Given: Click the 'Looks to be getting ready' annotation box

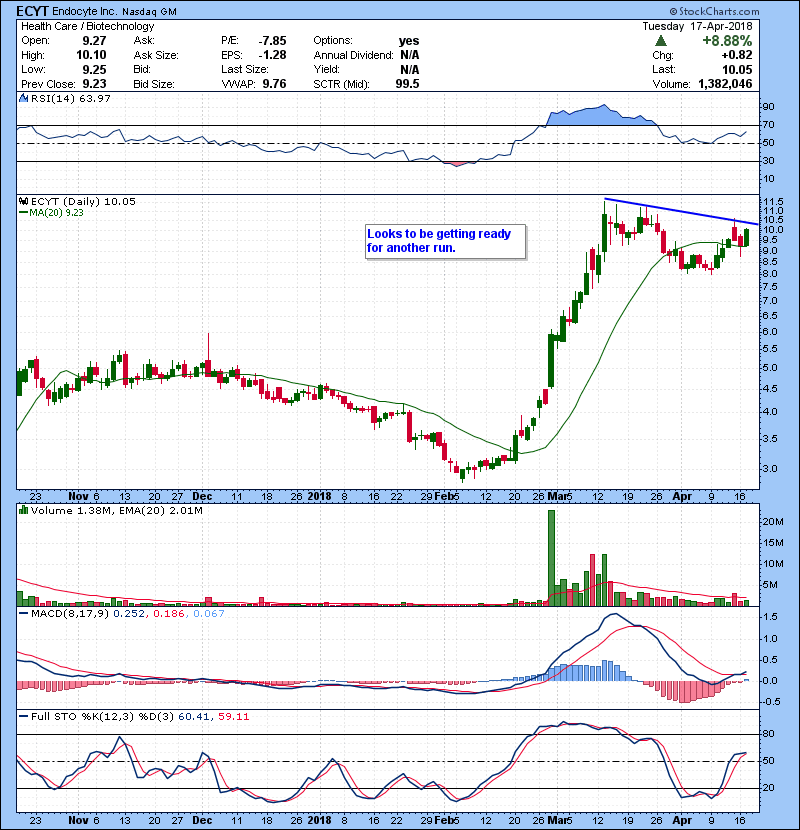Looking at the screenshot, I should pyautogui.click(x=445, y=241).
